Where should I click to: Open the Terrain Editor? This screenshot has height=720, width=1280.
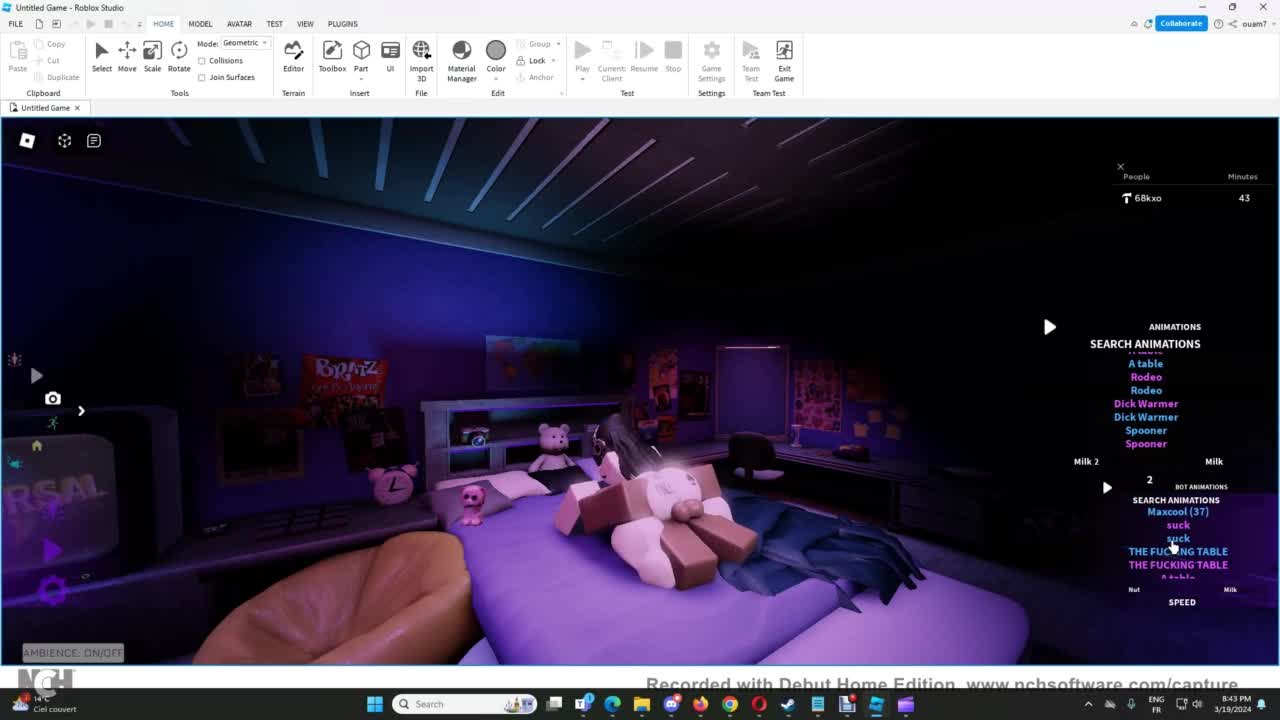click(293, 56)
